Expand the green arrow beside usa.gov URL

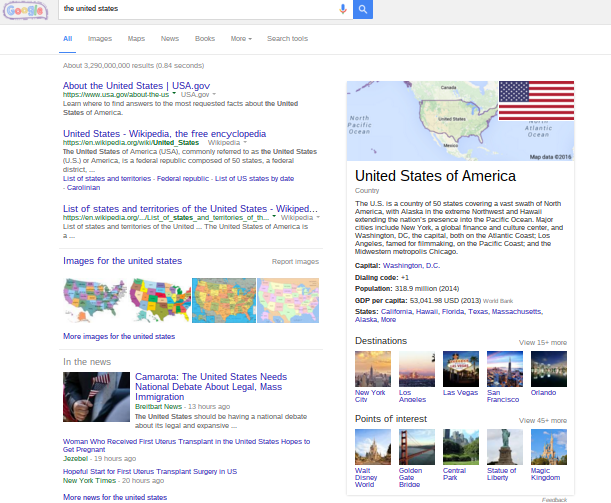(x=174, y=94)
